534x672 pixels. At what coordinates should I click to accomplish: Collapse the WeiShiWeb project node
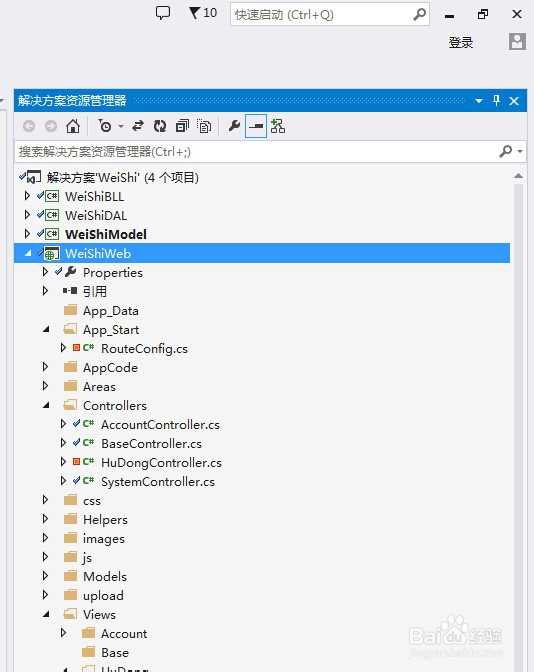[x=28, y=253]
